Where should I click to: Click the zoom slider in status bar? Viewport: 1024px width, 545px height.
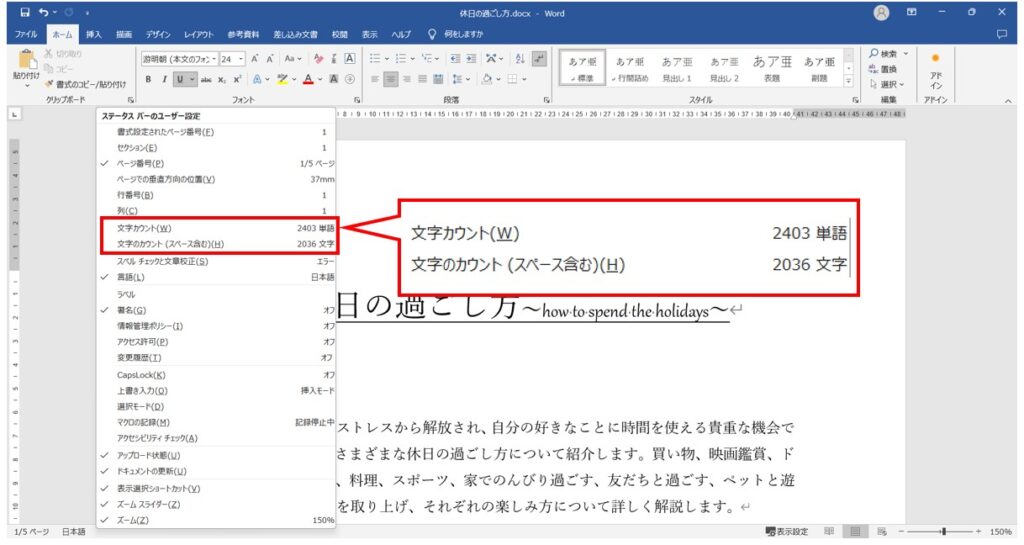[x=942, y=532]
